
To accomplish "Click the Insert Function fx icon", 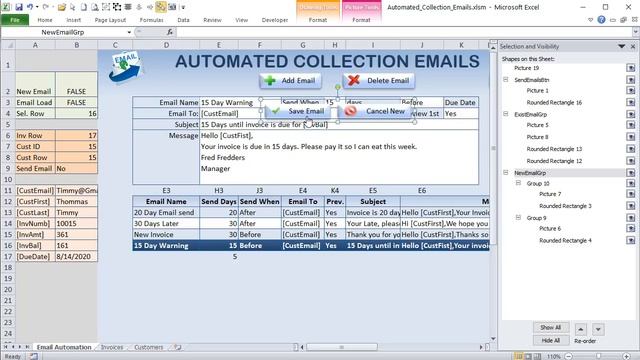I will pos(170,32).
